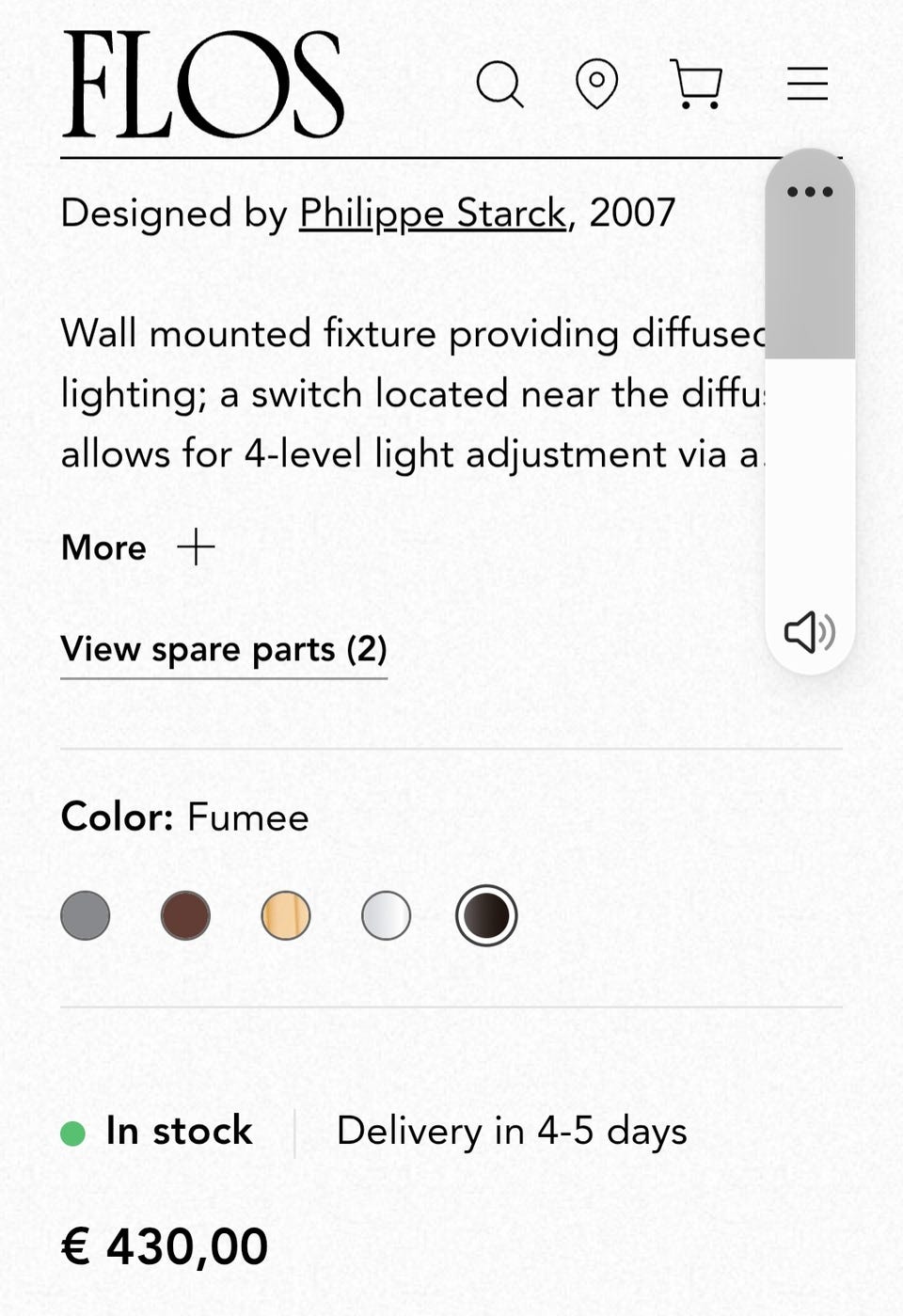This screenshot has width=903, height=1316.
Task: Click the three-dots on the volume overlay
Action: [809, 192]
